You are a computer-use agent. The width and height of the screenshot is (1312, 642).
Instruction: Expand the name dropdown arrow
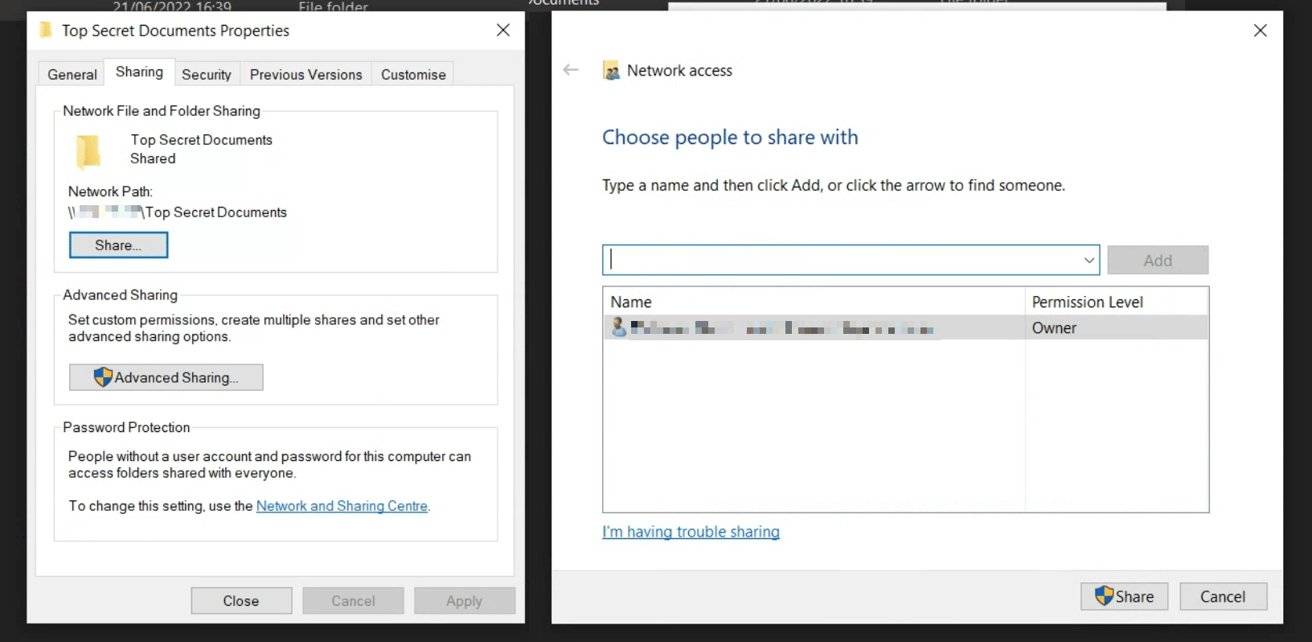pos(1088,260)
